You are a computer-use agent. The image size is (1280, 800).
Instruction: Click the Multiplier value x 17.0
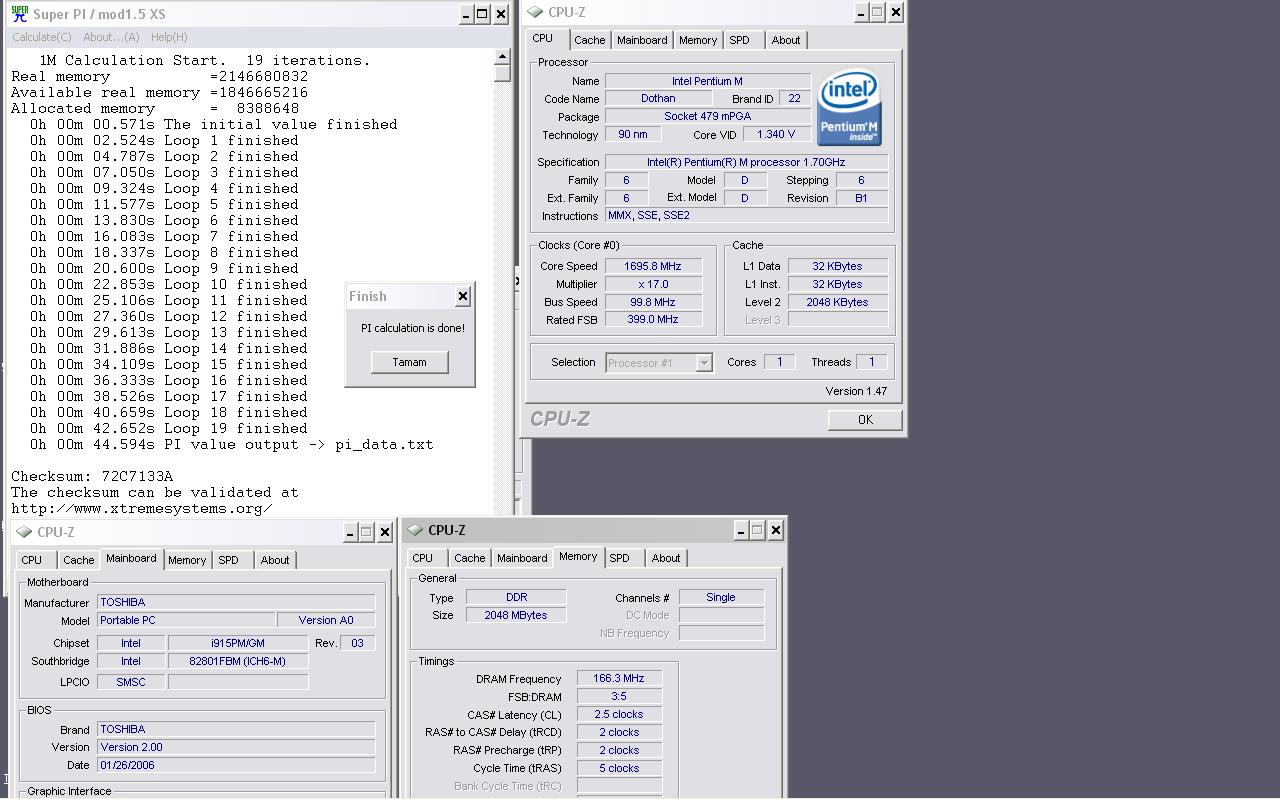[652, 284]
